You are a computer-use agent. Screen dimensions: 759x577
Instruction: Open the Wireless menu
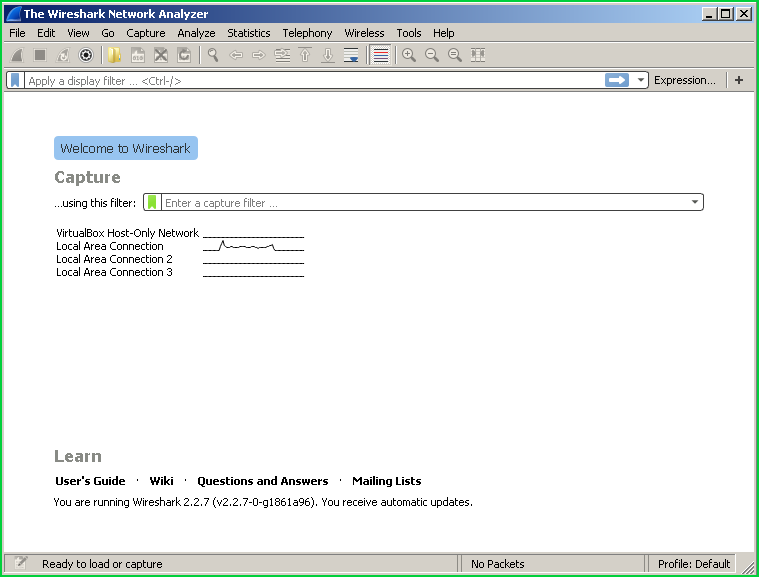pyautogui.click(x=364, y=33)
